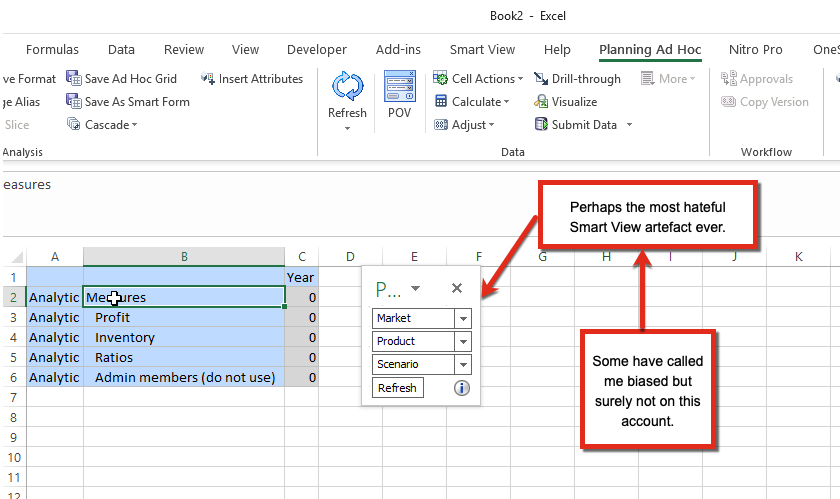Select Admin members (do not use) cell
Image resolution: width=840 pixels, height=499 pixels.
(184, 377)
